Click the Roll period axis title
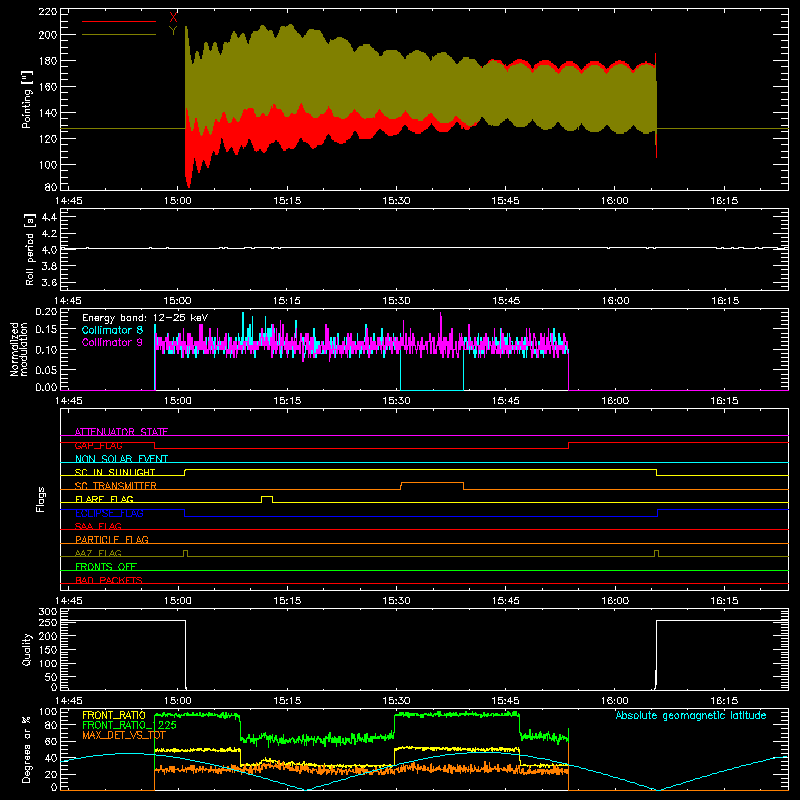Image resolution: width=800 pixels, height=800 pixels. click(x=30, y=249)
